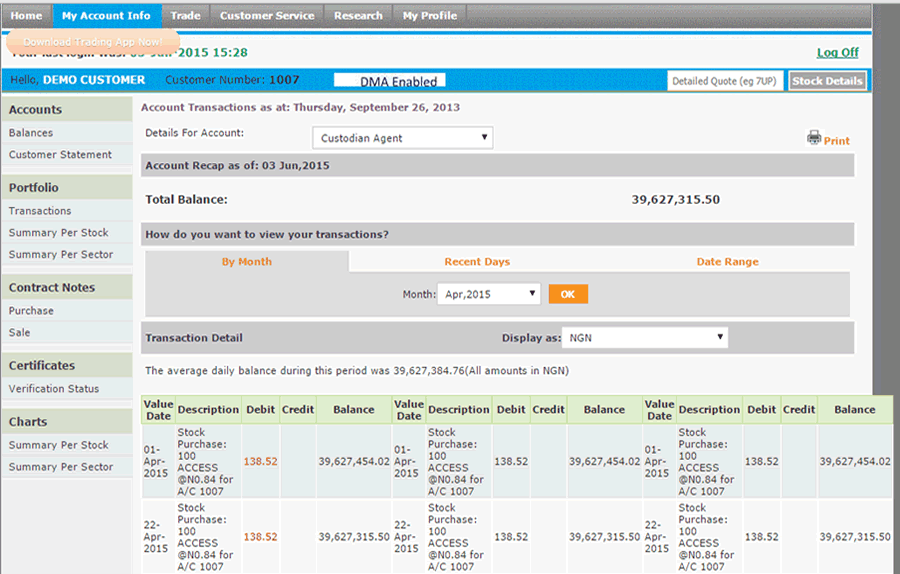
Task: Open the My Profile menu
Action: [430, 16]
